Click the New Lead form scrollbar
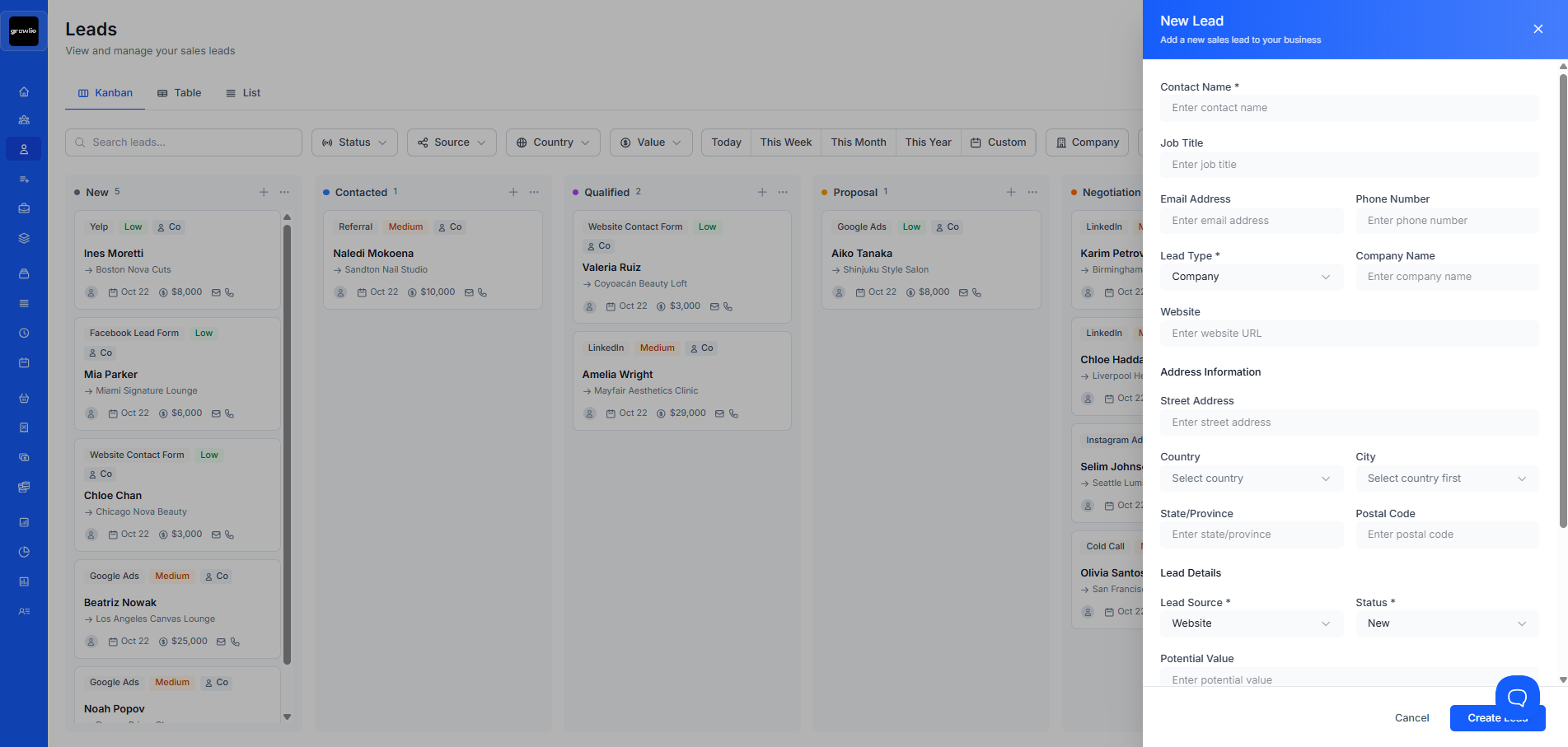 pos(1563,301)
